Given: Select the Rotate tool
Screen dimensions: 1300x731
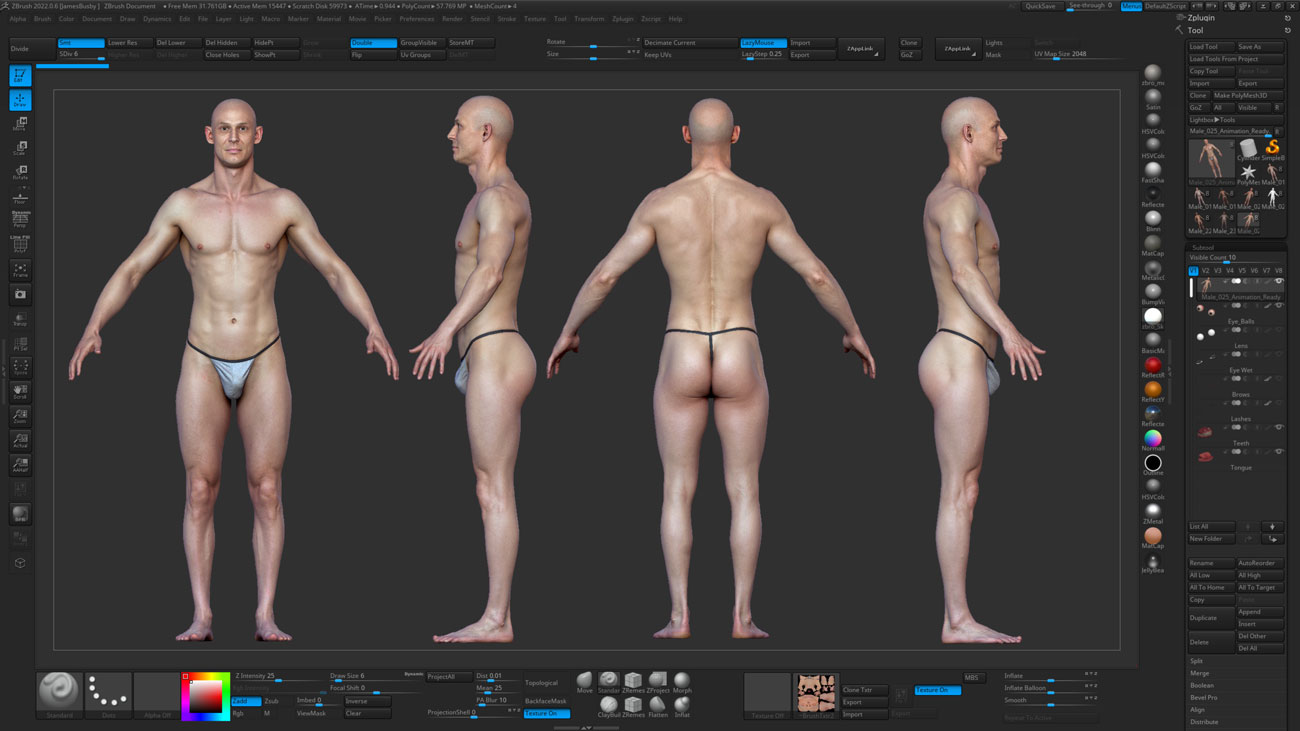Looking at the screenshot, I should 20,170.
